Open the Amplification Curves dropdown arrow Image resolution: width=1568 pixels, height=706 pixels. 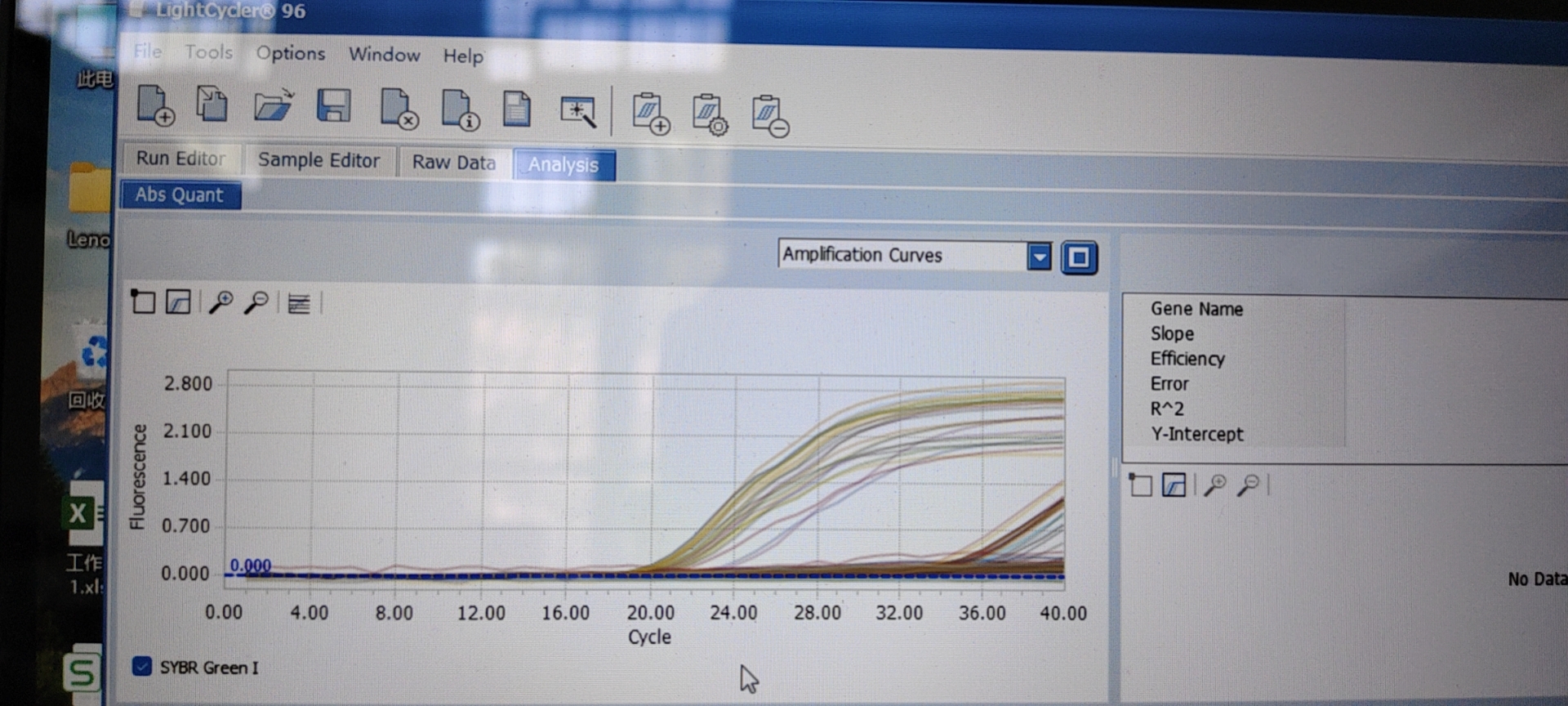click(x=1039, y=257)
